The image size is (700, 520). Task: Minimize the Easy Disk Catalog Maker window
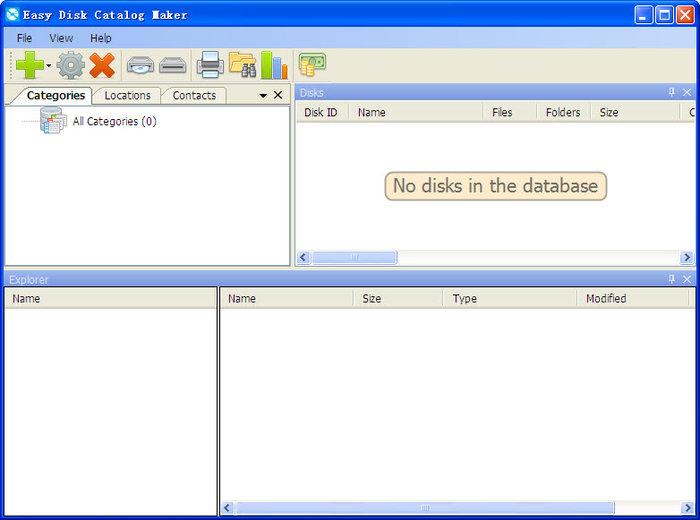pyautogui.click(x=643, y=15)
